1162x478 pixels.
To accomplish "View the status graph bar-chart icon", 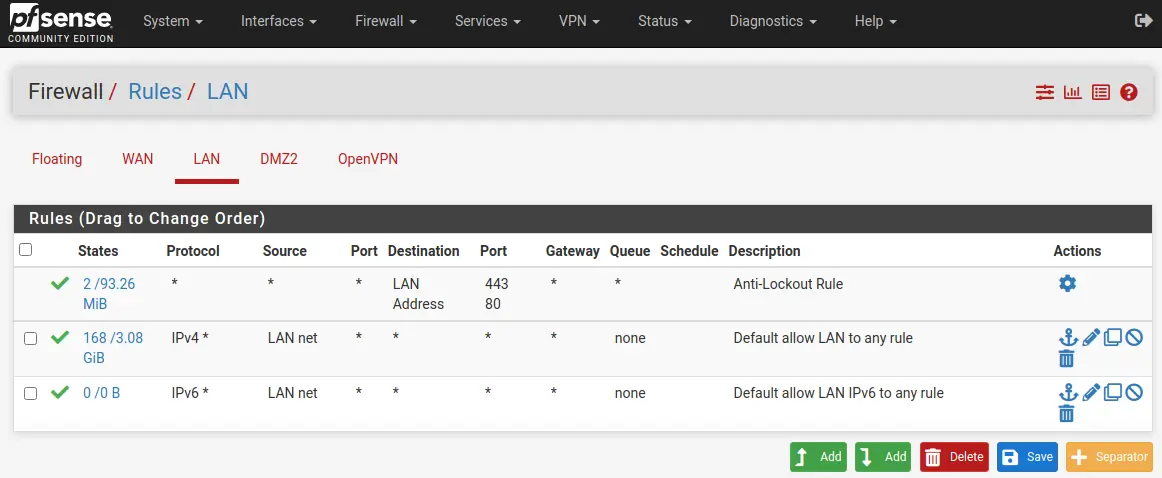I will [x=1072, y=93].
